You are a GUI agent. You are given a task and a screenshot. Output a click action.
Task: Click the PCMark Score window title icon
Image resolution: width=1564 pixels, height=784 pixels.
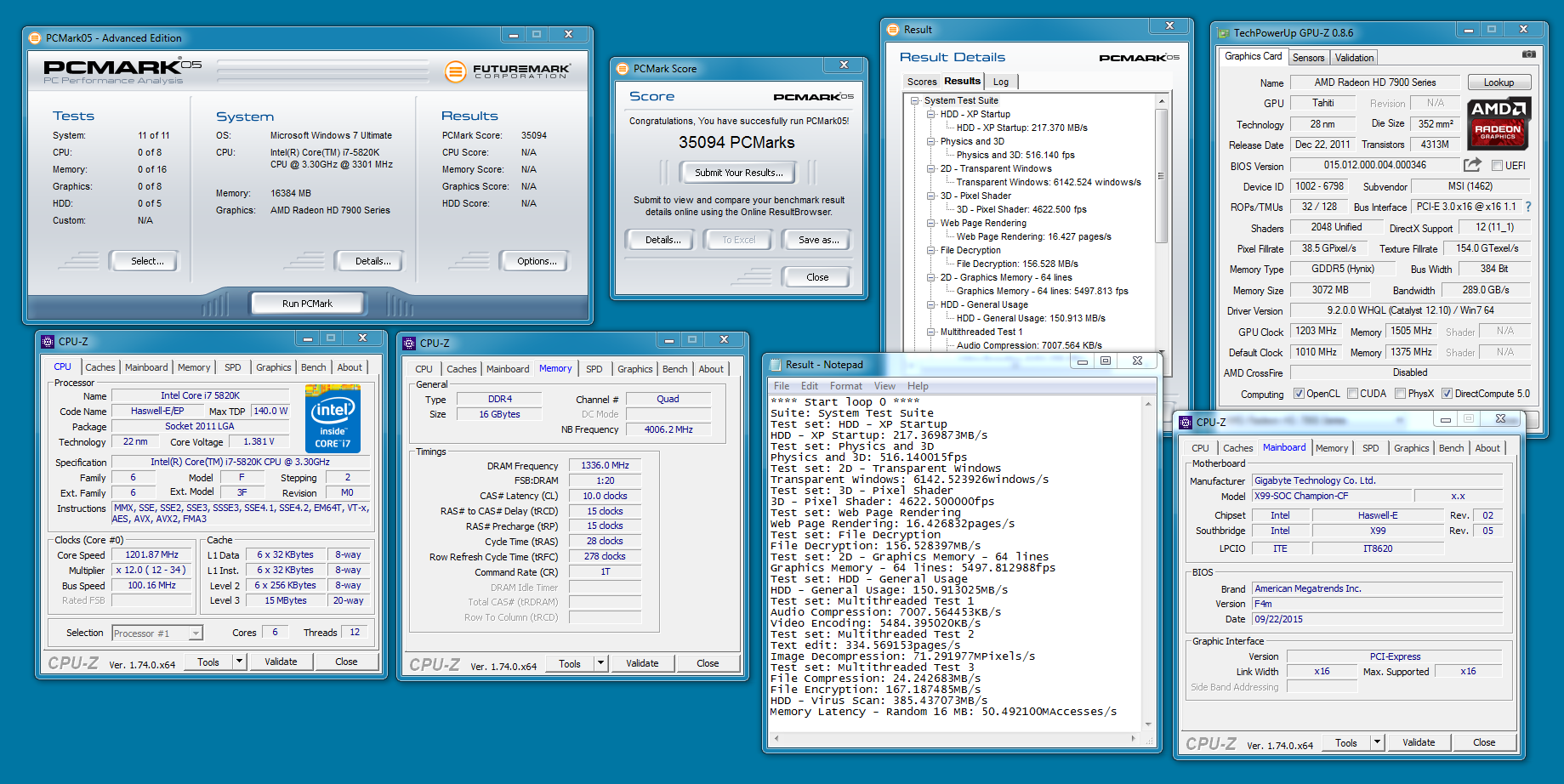[x=623, y=69]
